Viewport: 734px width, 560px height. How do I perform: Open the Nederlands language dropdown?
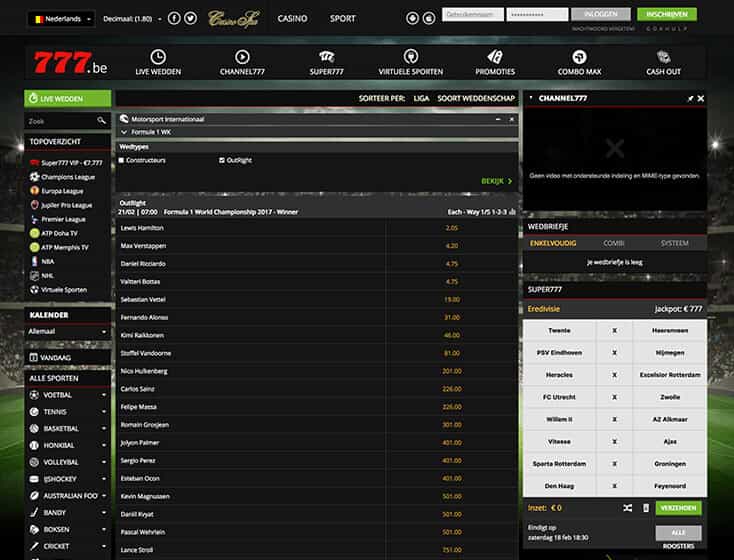[x=61, y=19]
